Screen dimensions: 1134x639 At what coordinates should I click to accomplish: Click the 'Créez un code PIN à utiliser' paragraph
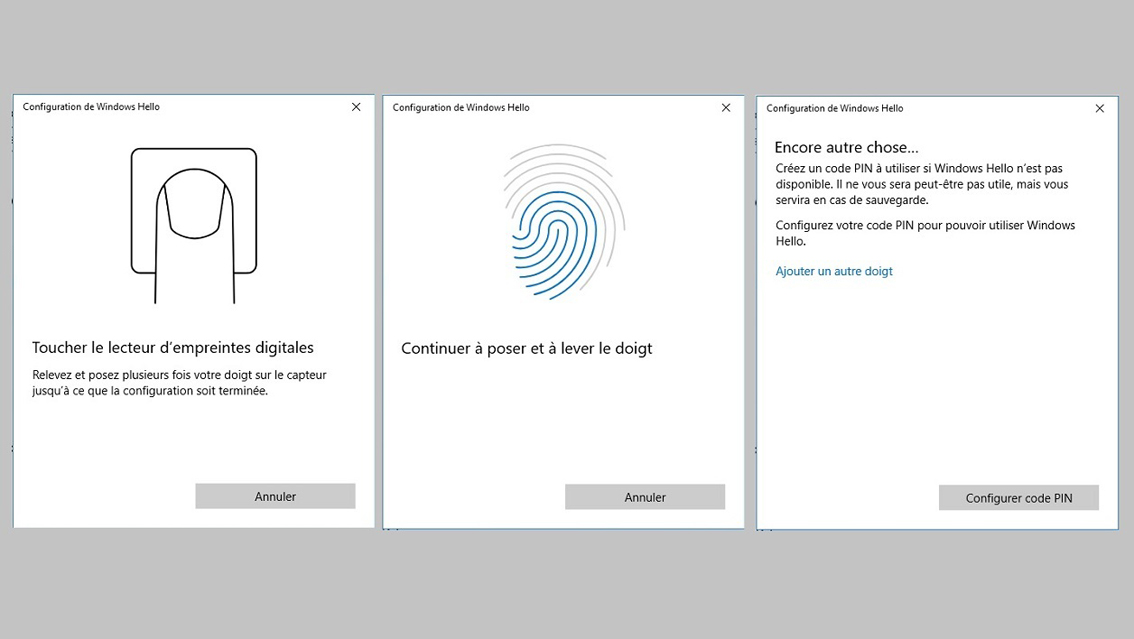(922, 184)
